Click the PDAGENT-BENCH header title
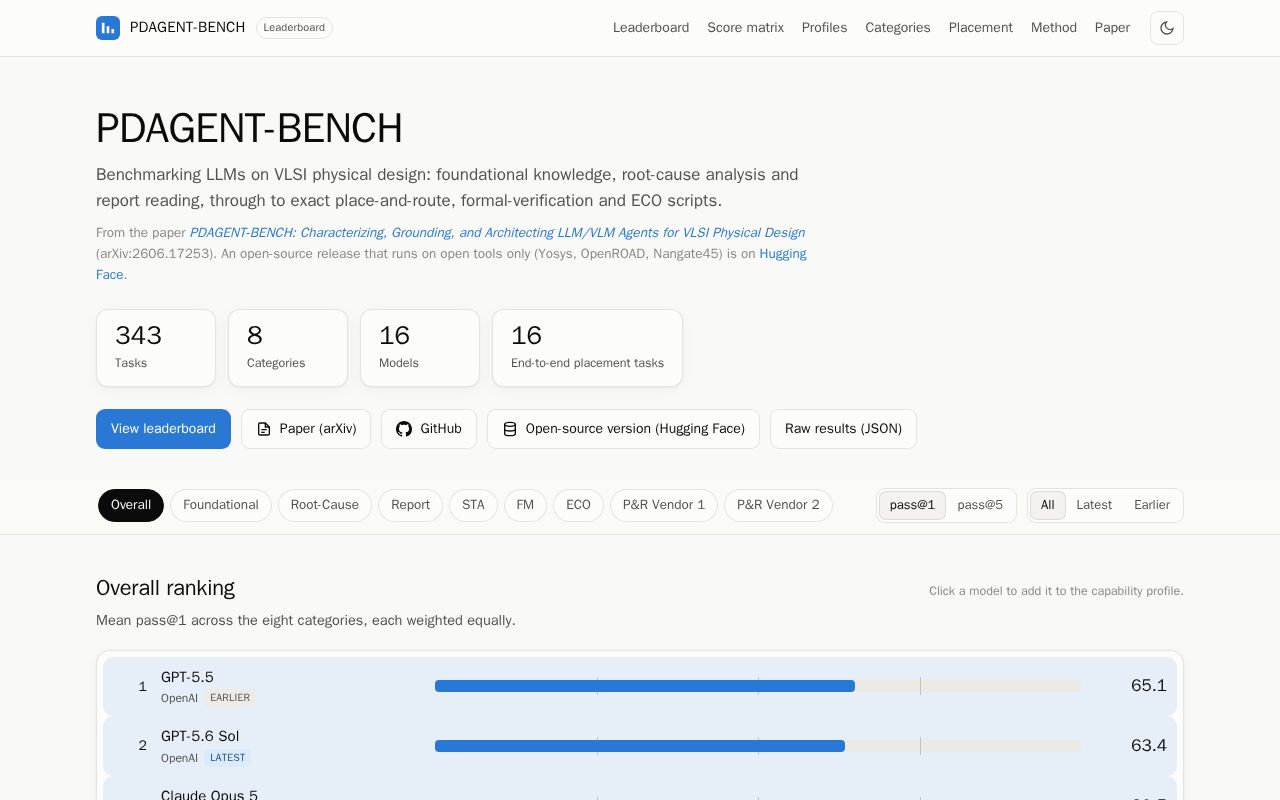1280x800 pixels. (187, 28)
